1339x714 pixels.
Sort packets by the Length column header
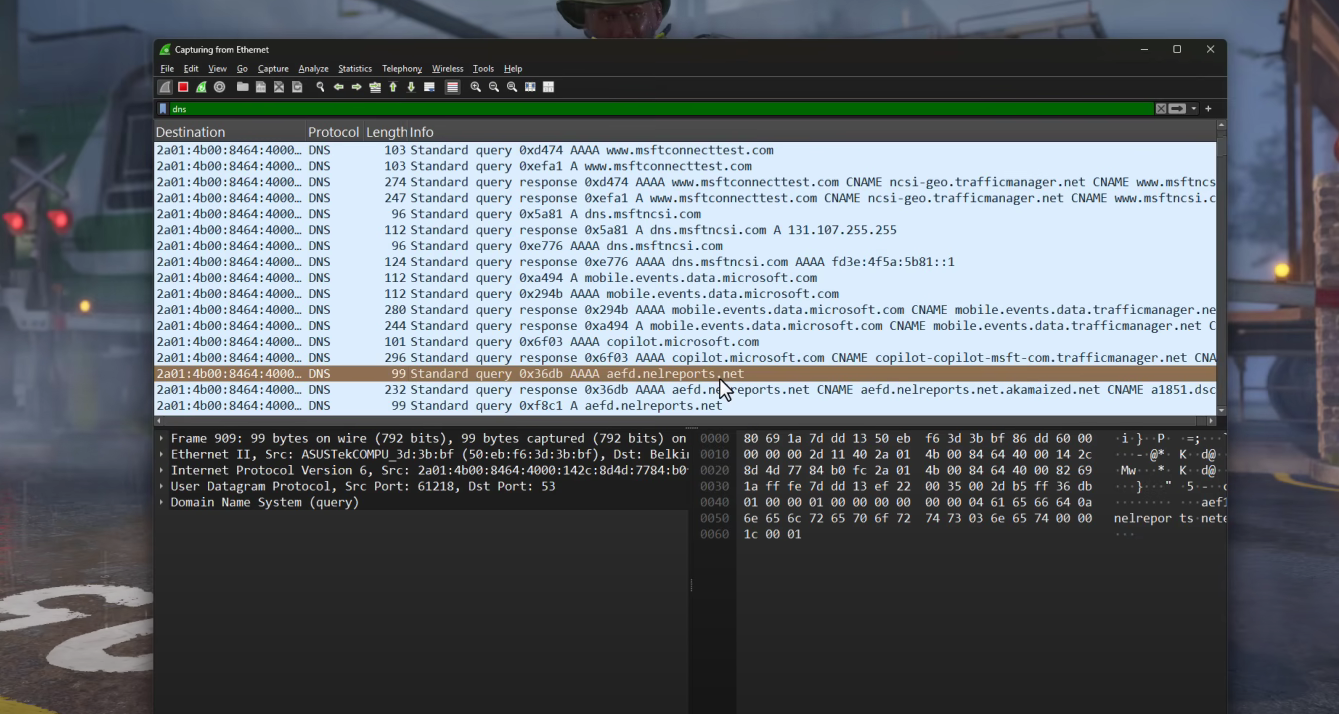click(x=386, y=132)
